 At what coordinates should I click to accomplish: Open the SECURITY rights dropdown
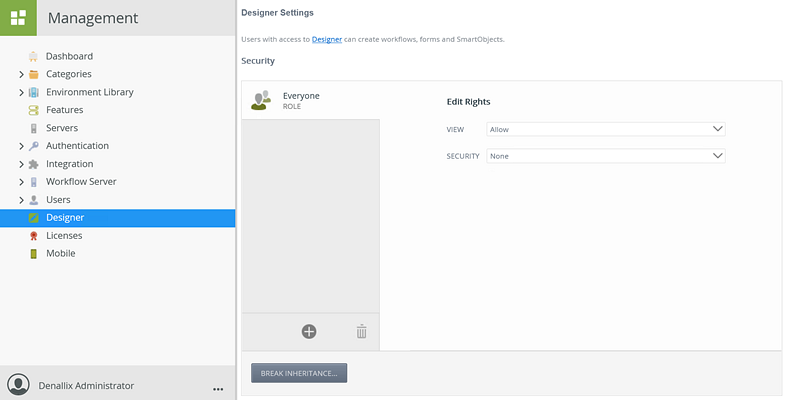pyautogui.click(x=605, y=156)
